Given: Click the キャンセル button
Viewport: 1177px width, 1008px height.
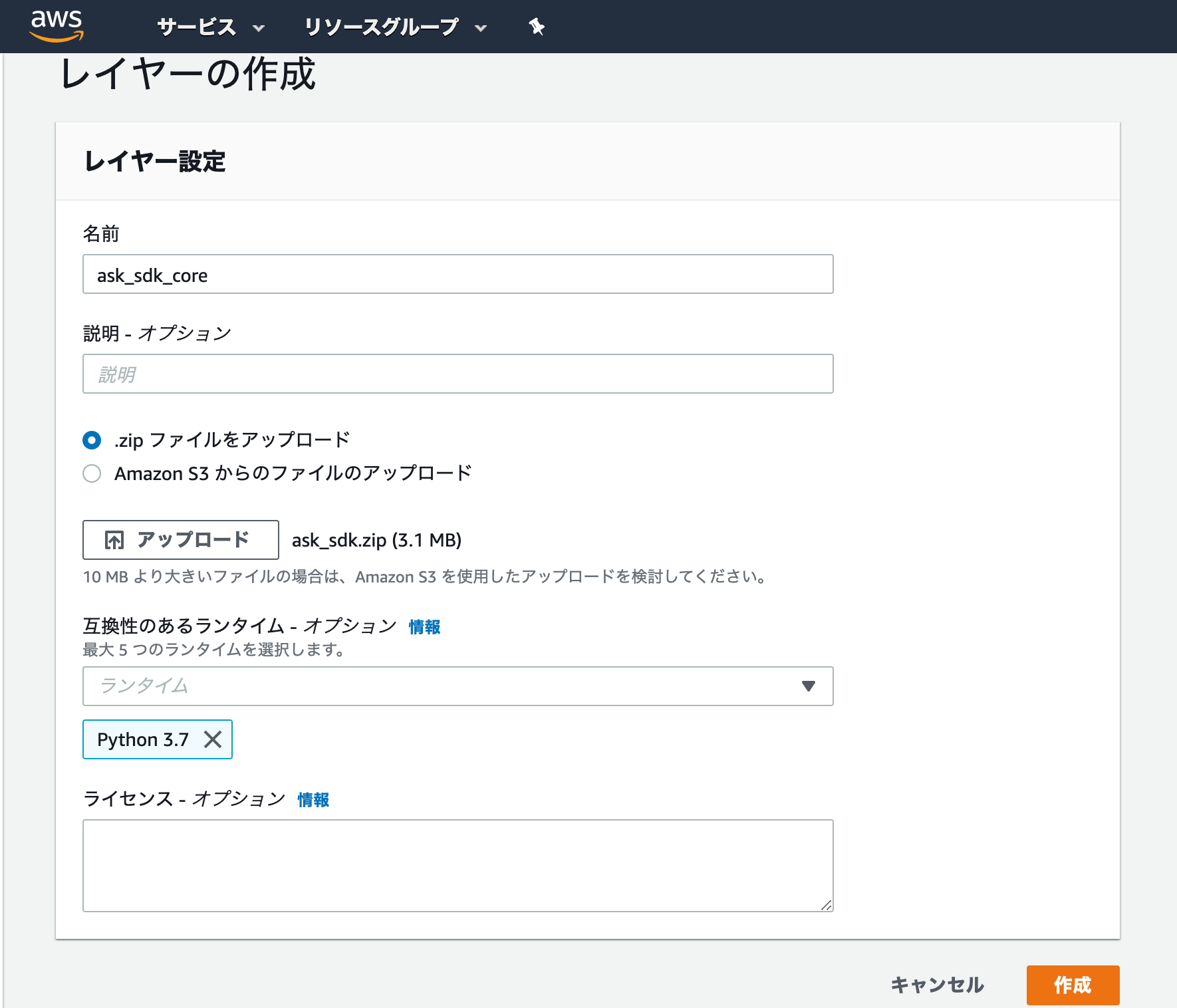Looking at the screenshot, I should tap(939, 986).
